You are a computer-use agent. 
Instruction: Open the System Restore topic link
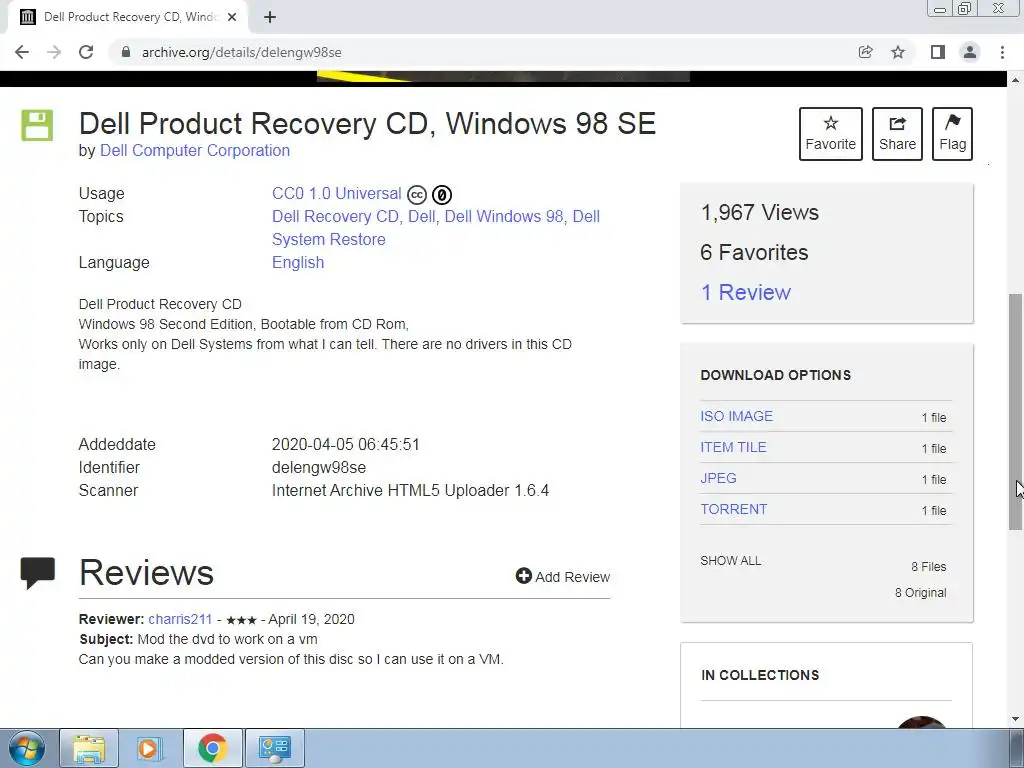[328, 239]
